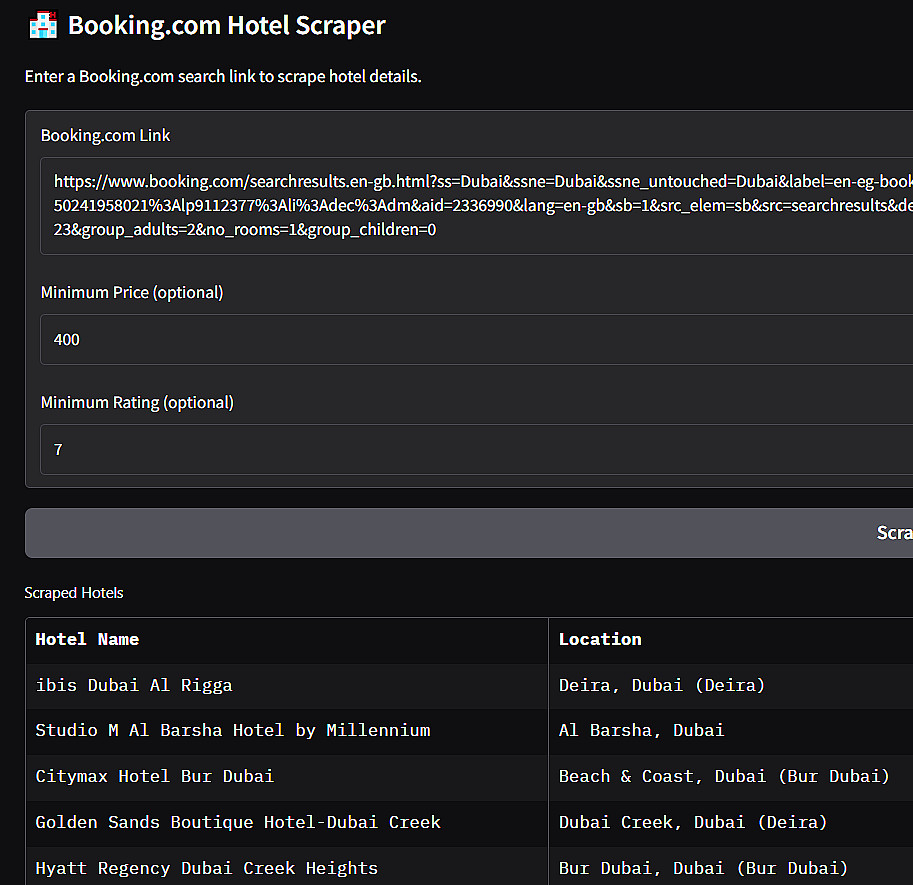
Task: Click the Booking.com Link label
Action: 105,136
